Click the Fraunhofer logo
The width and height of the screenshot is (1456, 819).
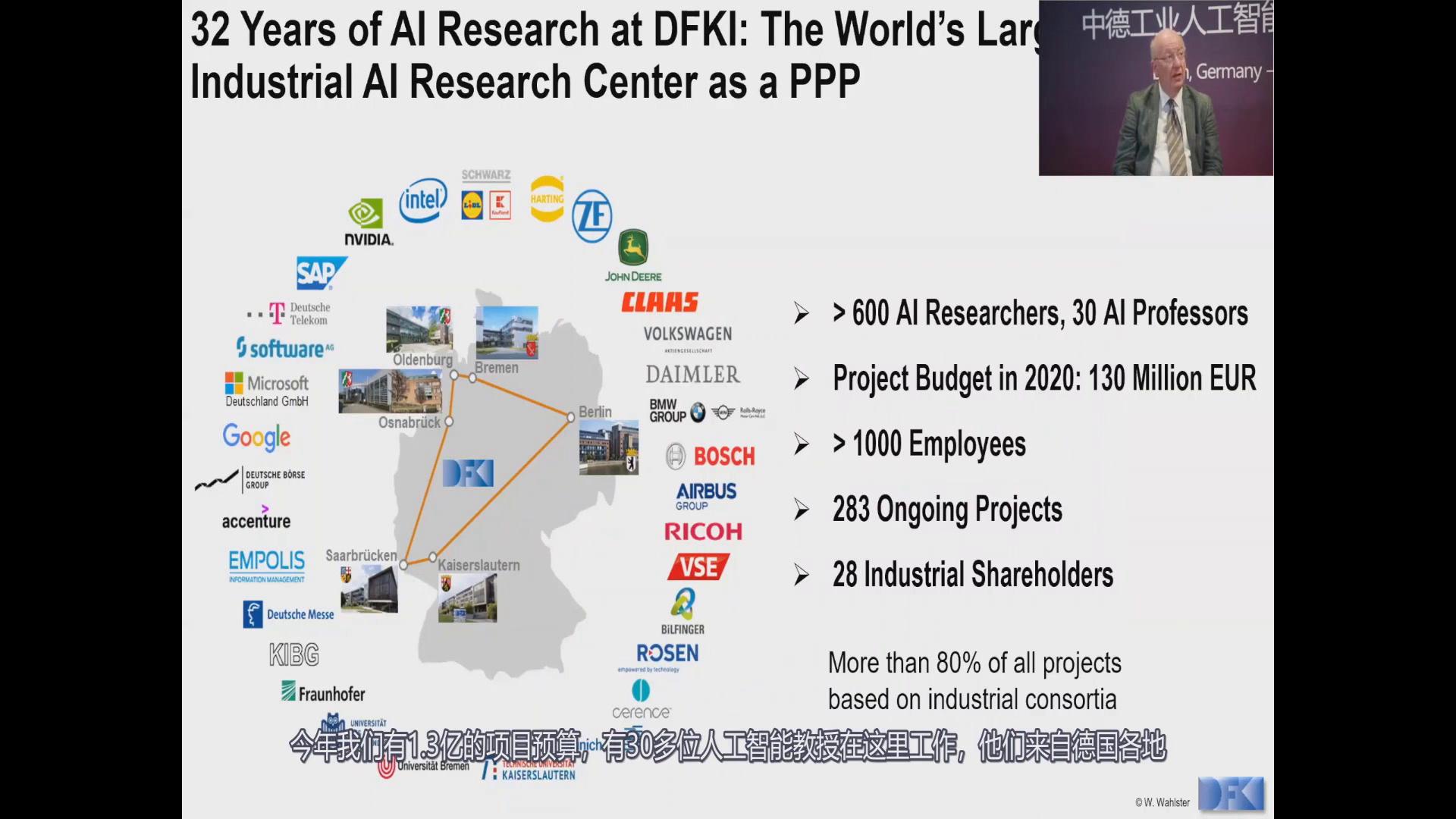pyautogui.click(x=323, y=692)
